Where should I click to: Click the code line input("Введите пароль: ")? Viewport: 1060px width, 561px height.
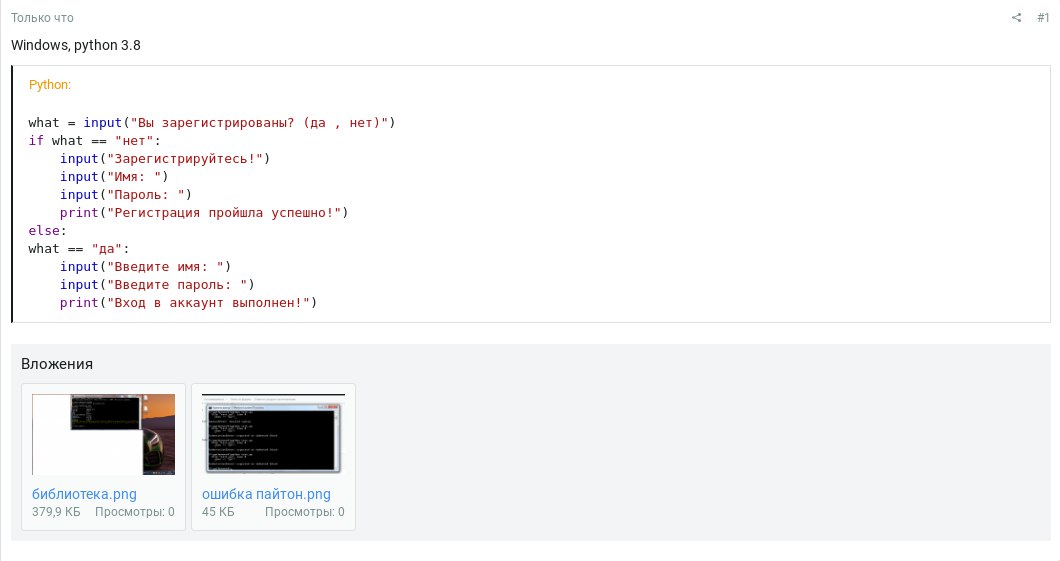[x=157, y=285]
